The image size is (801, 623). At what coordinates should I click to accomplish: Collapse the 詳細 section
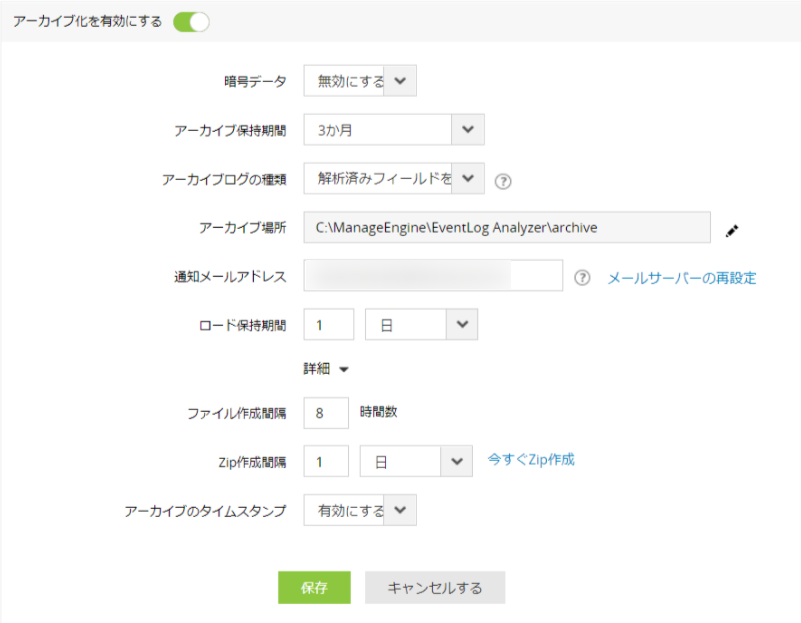[x=327, y=369]
